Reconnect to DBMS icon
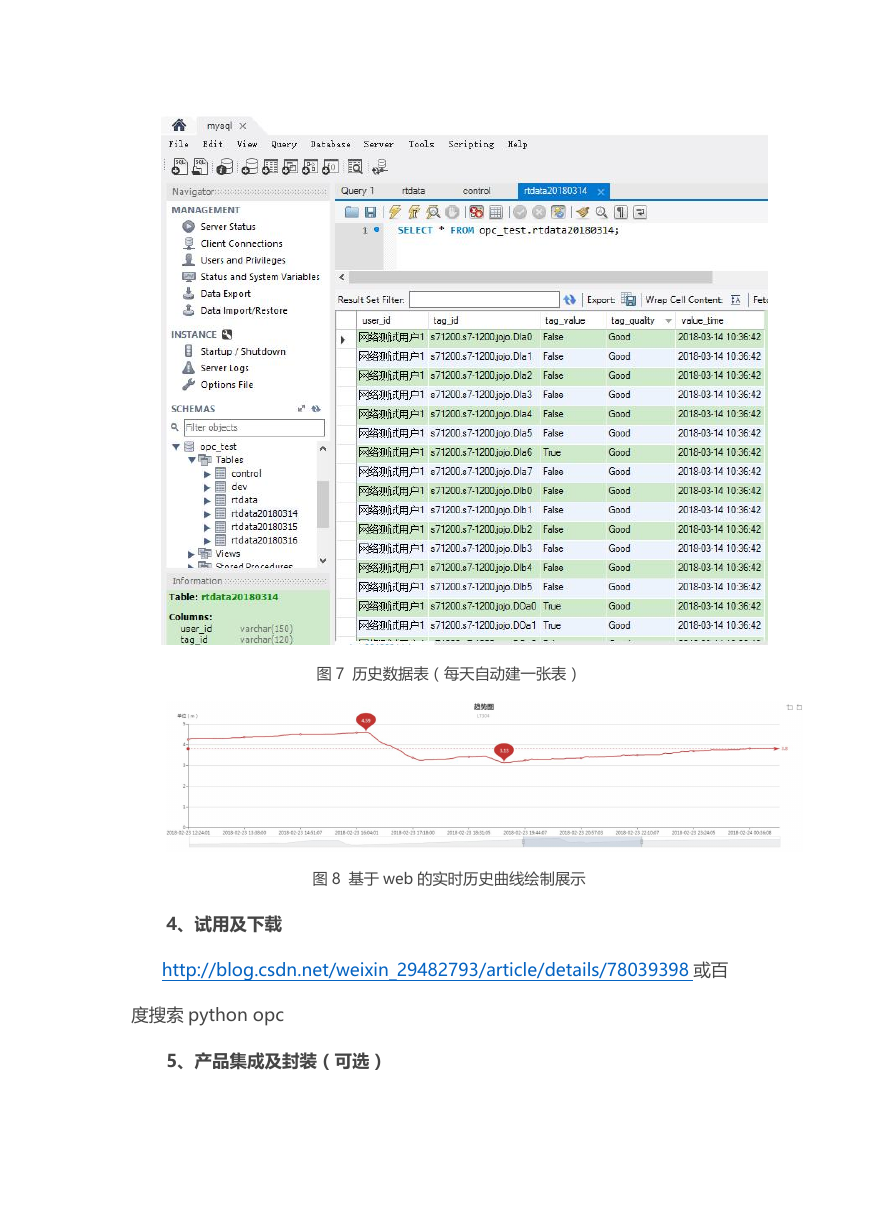This screenshot has height=1228, width=869. coord(379,167)
